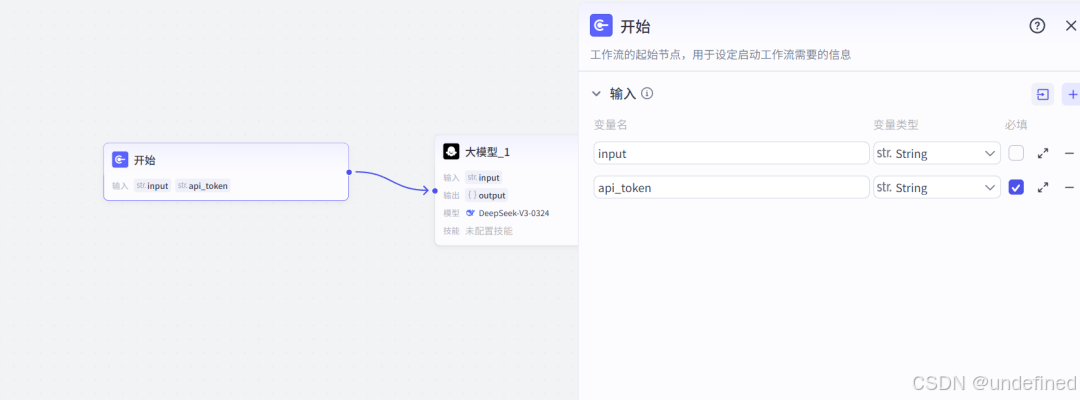
Task: Click the DeepSeek whale model icon
Action: pos(470,213)
